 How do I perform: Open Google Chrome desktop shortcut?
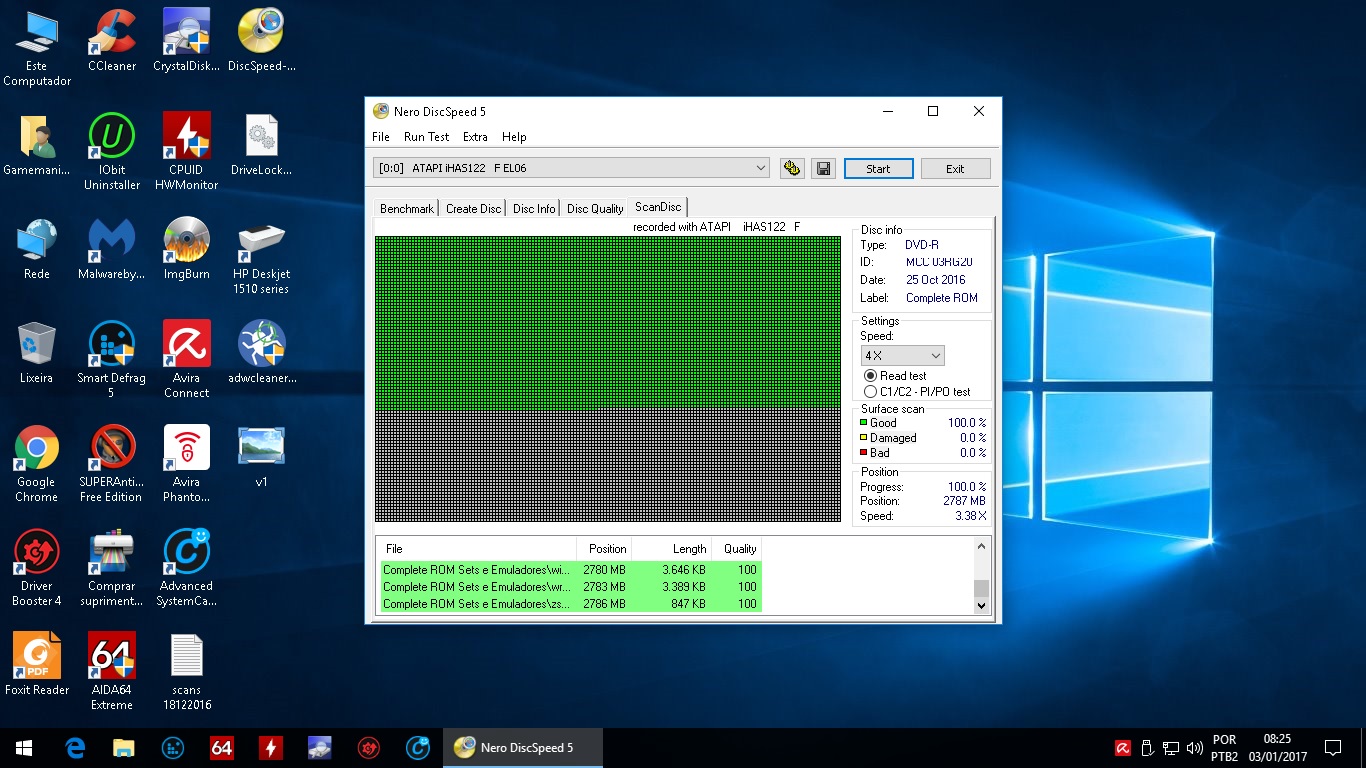pos(37,465)
